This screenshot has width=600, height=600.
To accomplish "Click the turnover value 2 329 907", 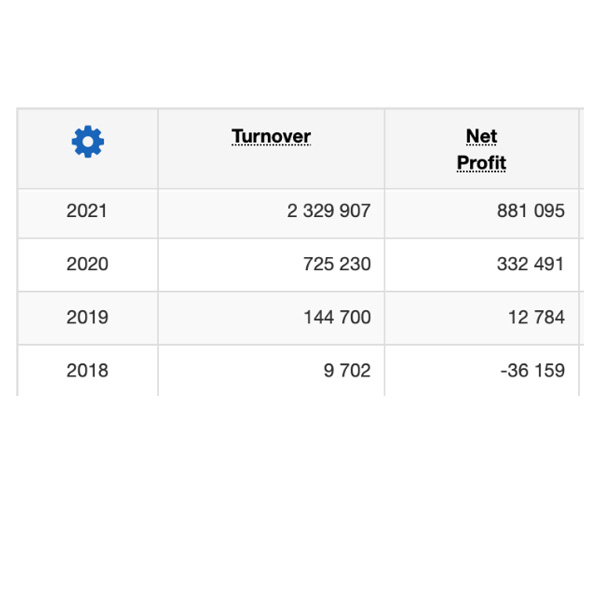I will coord(329,211).
